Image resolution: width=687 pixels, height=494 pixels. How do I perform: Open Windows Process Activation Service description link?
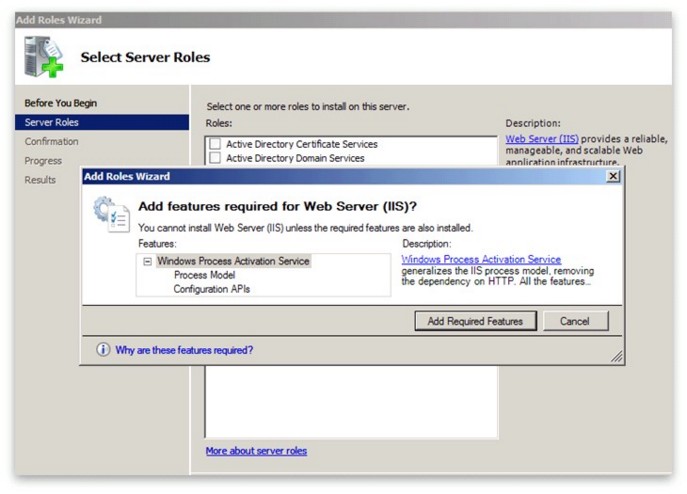(481, 259)
